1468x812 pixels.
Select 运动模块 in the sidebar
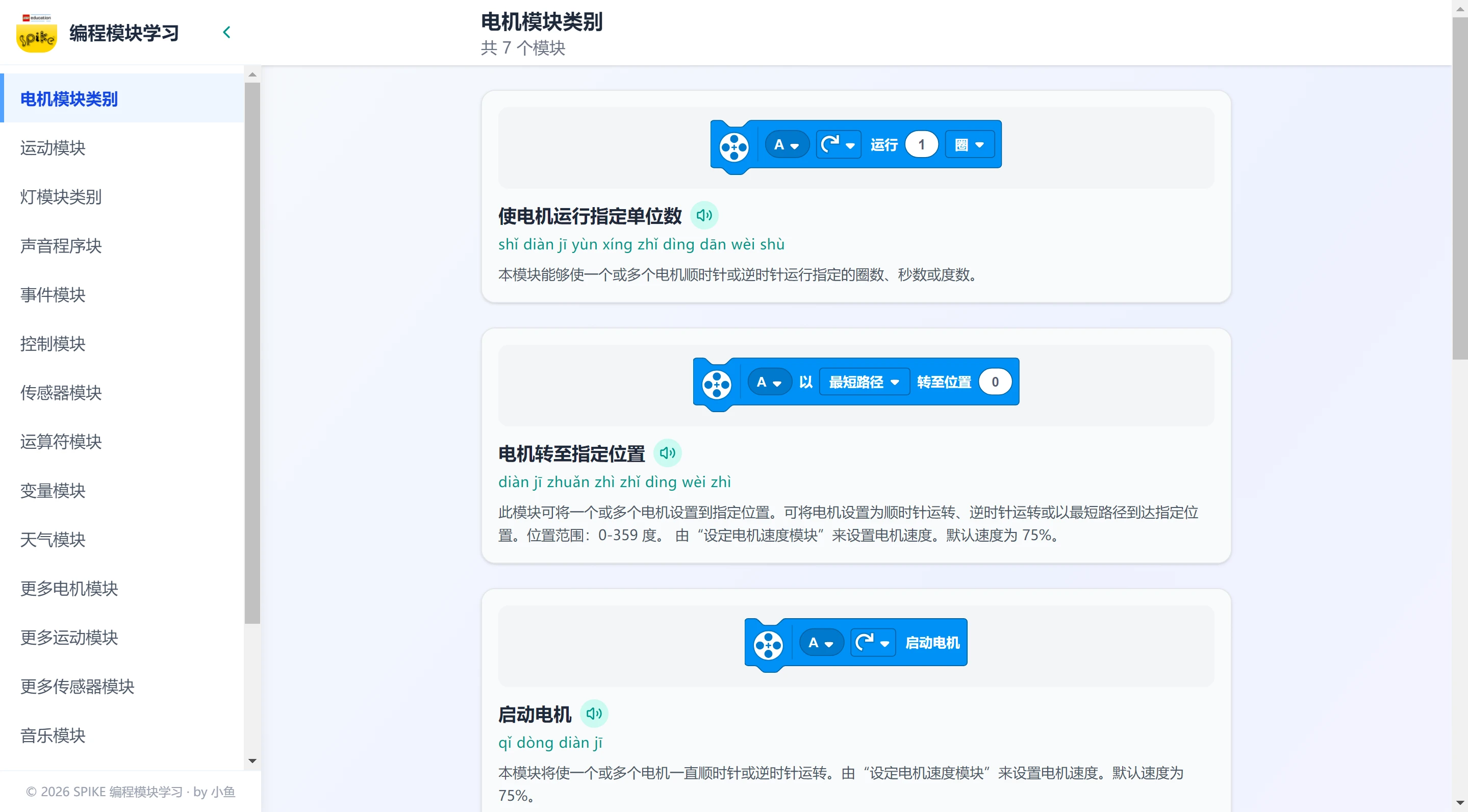(x=53, y=148)
